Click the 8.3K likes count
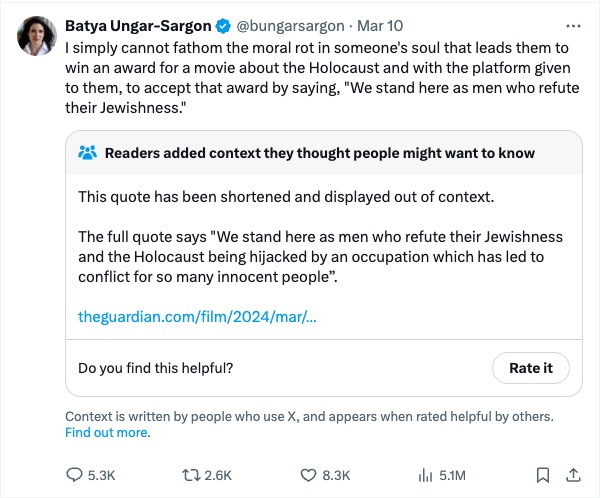 (336, 475)
